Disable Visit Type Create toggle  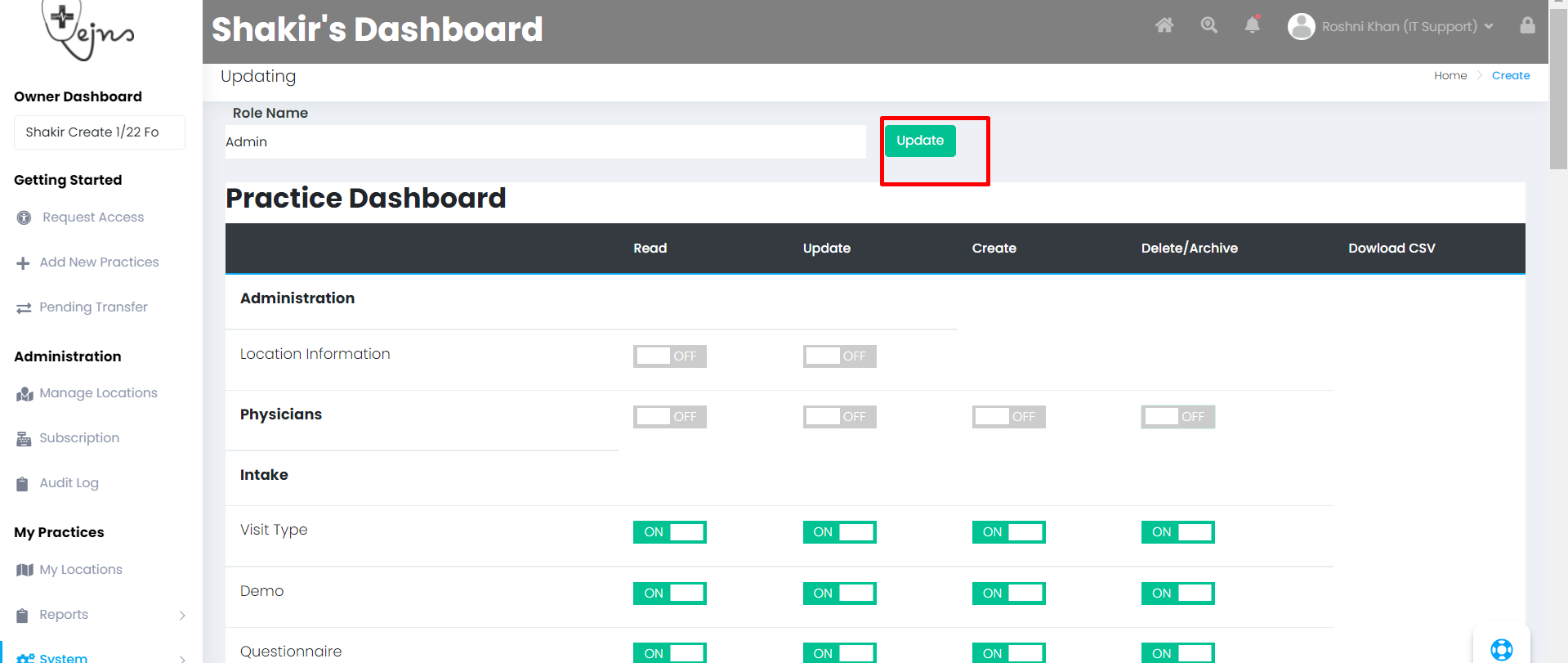point(1008,532)
